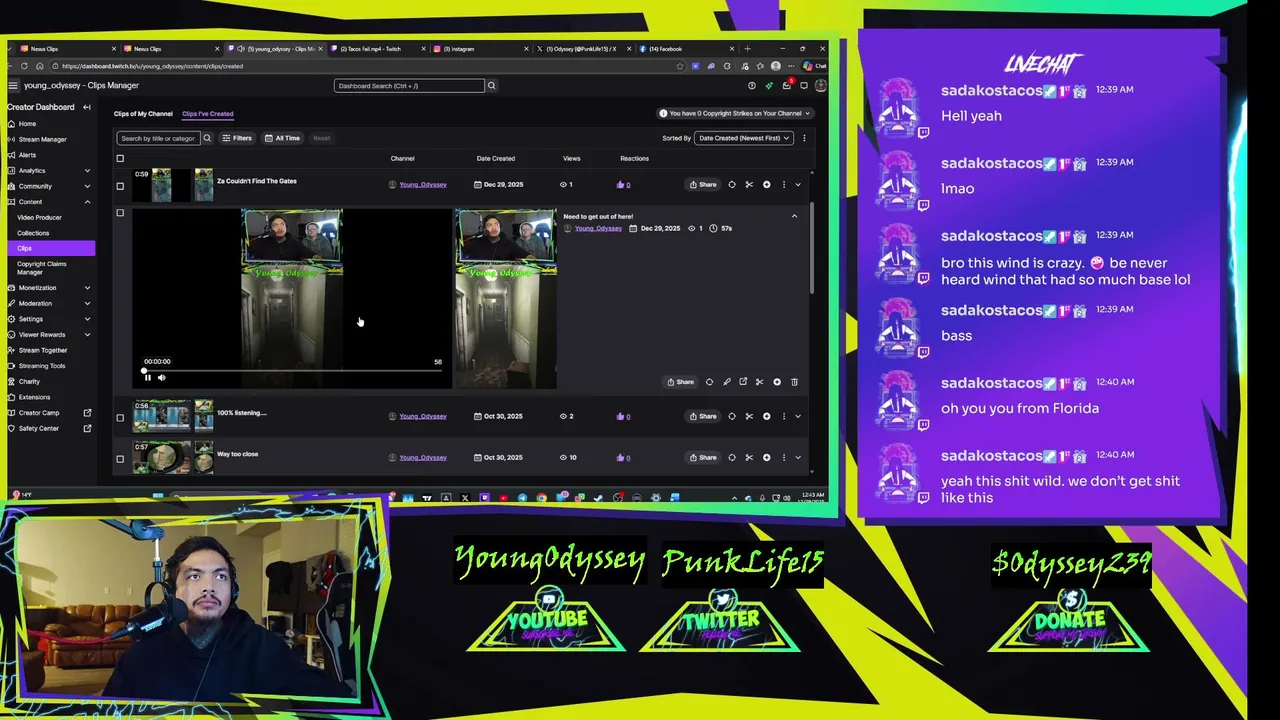Add '100% listening' plus circle icon
Viewport: 1280px width, 720px height.
(767, 416)
